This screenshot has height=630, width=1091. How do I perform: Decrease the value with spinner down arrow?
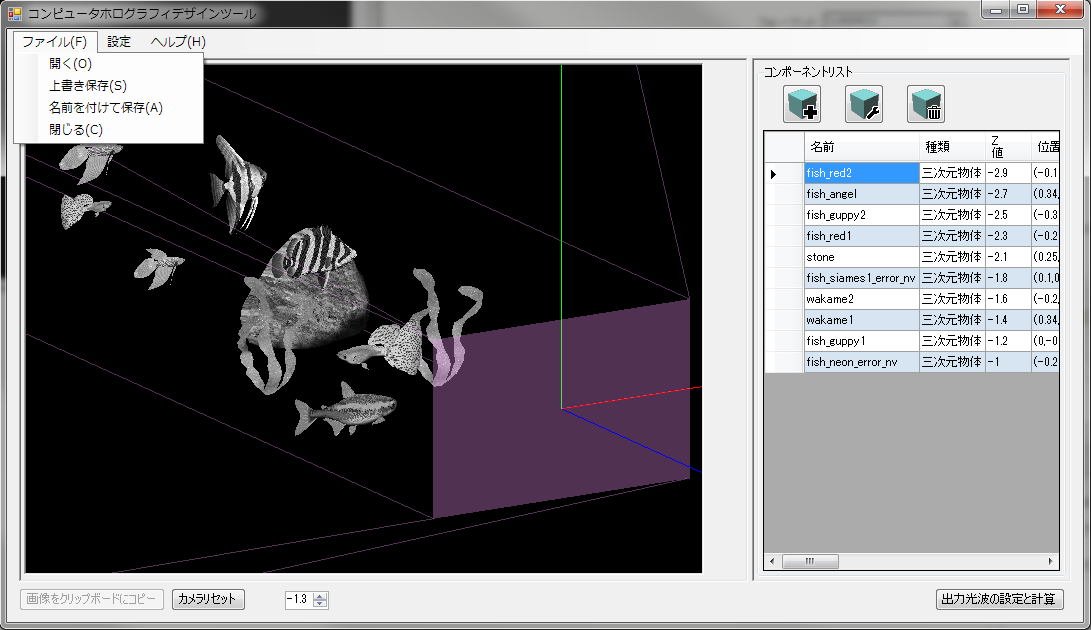coord(320,604)
